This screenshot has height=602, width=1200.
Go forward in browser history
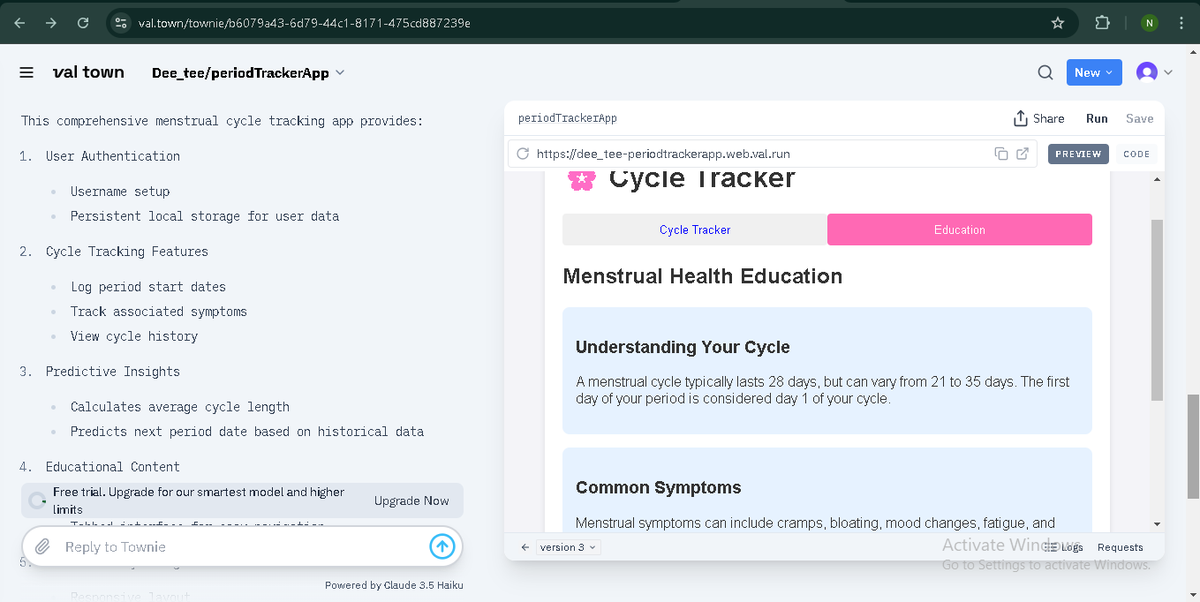(x=52, y=22)
